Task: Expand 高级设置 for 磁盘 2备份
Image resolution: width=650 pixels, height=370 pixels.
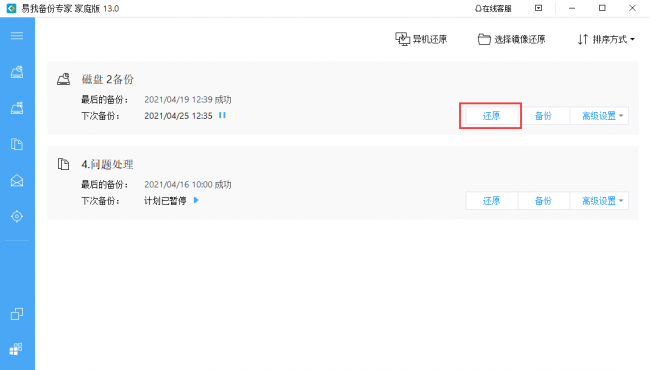Action: point(599,116)
